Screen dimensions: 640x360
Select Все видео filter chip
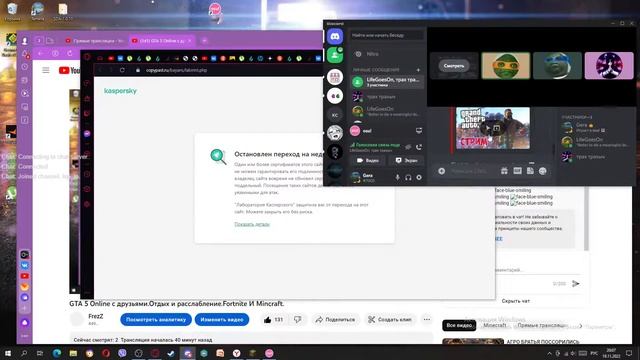tap(459, 325)
